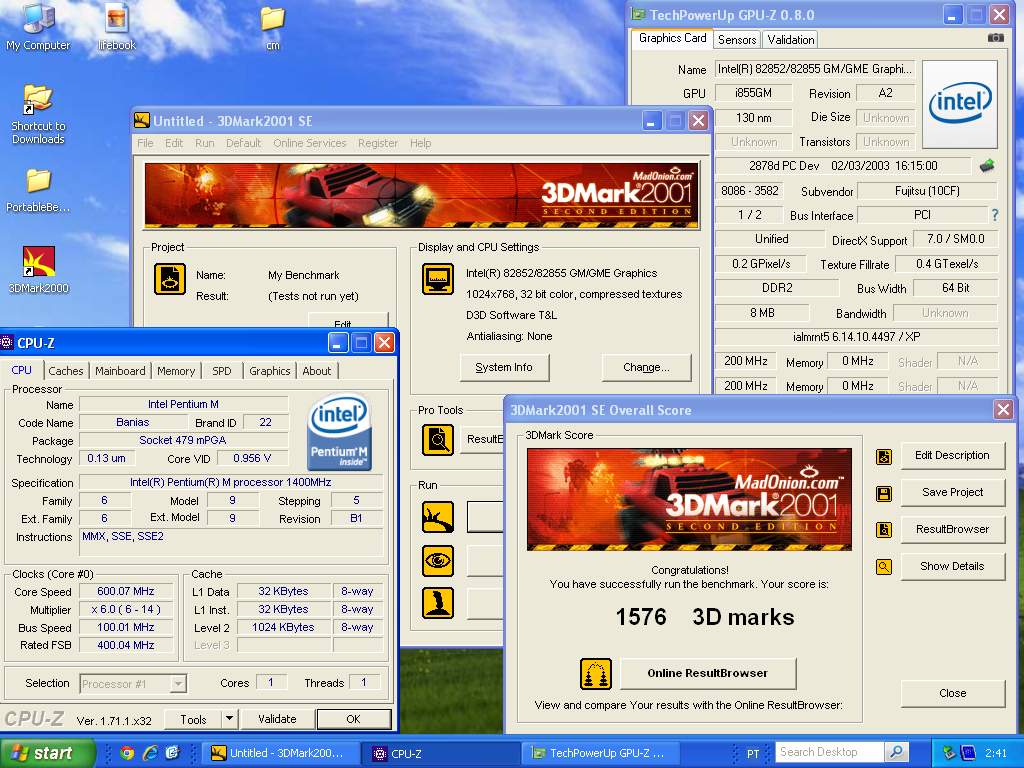Switch to Mainboard tab in CPU-Z
The image size is (1024, 768).
120,371
